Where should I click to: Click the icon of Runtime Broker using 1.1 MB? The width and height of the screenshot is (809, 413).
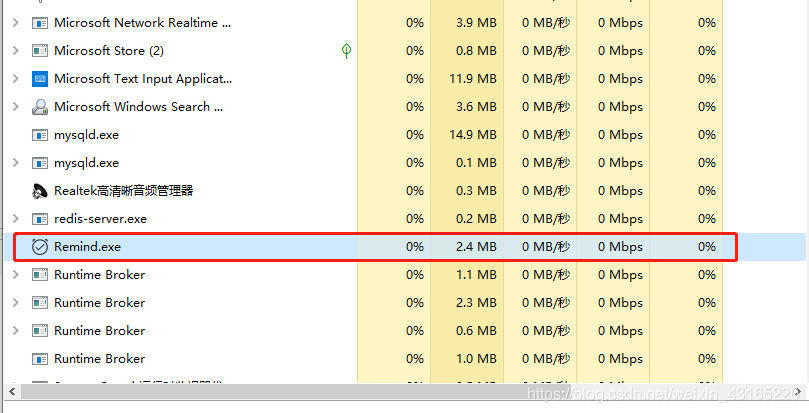pyautogui.click(x=40, y=275)
